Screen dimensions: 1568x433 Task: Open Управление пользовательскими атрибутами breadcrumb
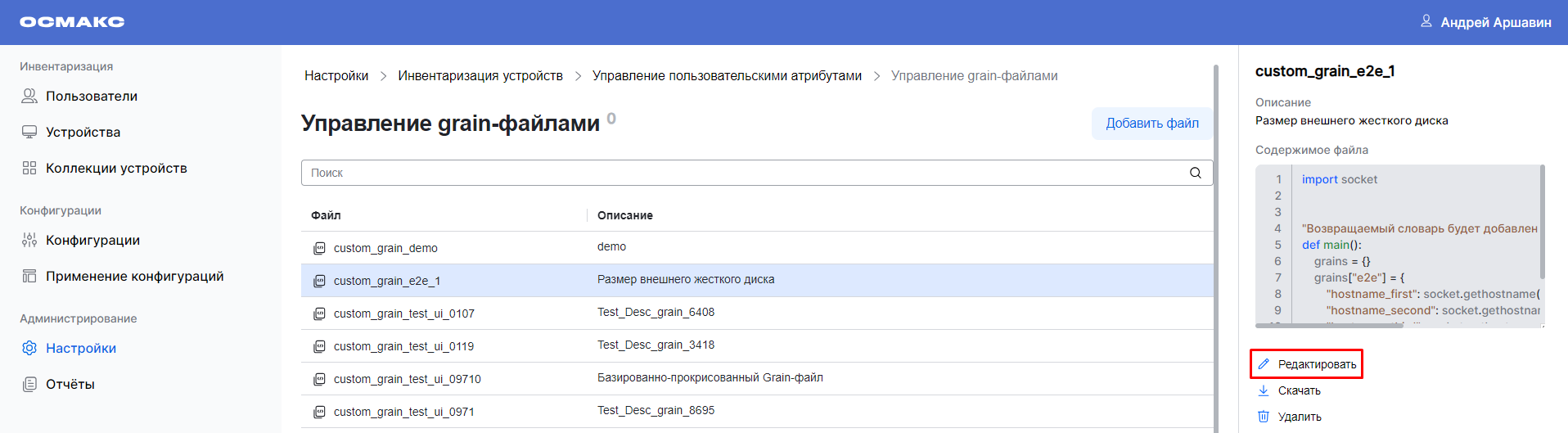pos(727,75)
